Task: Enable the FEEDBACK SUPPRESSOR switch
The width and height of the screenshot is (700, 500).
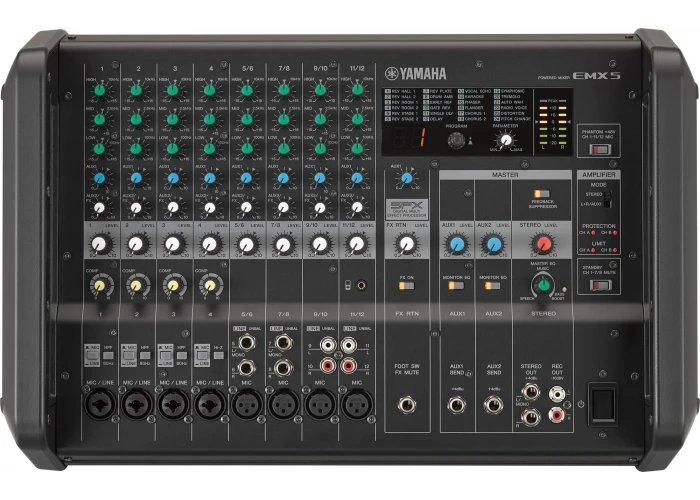Action: click(542, 194)
